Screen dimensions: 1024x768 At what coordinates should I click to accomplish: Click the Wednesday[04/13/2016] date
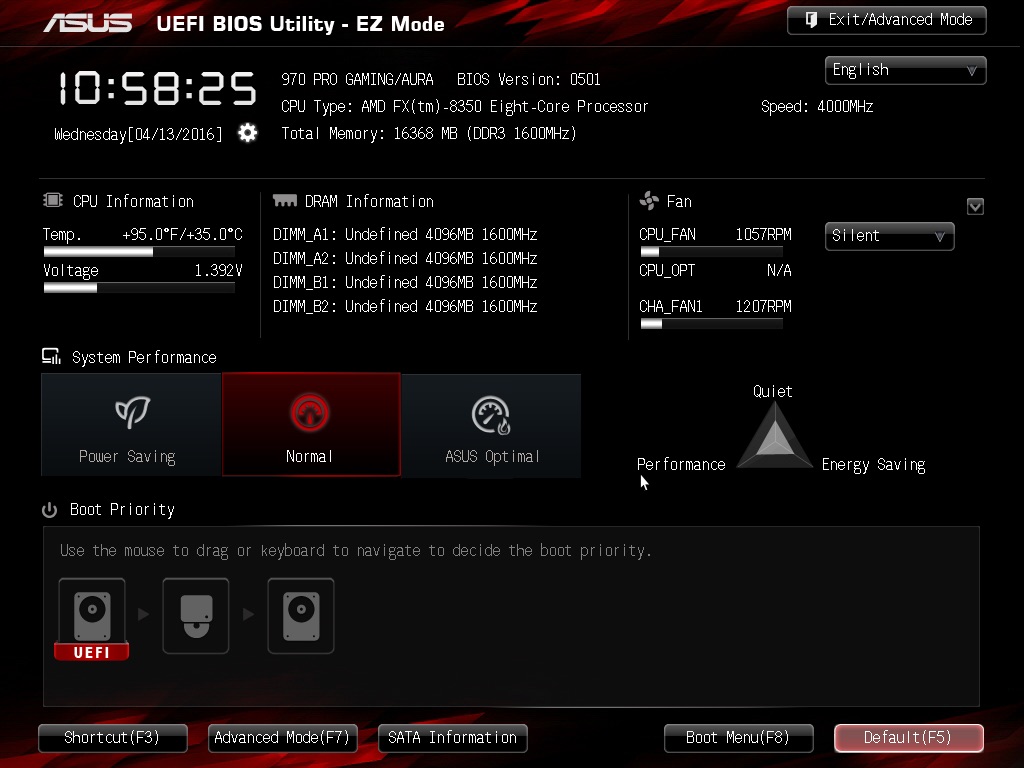138,135
